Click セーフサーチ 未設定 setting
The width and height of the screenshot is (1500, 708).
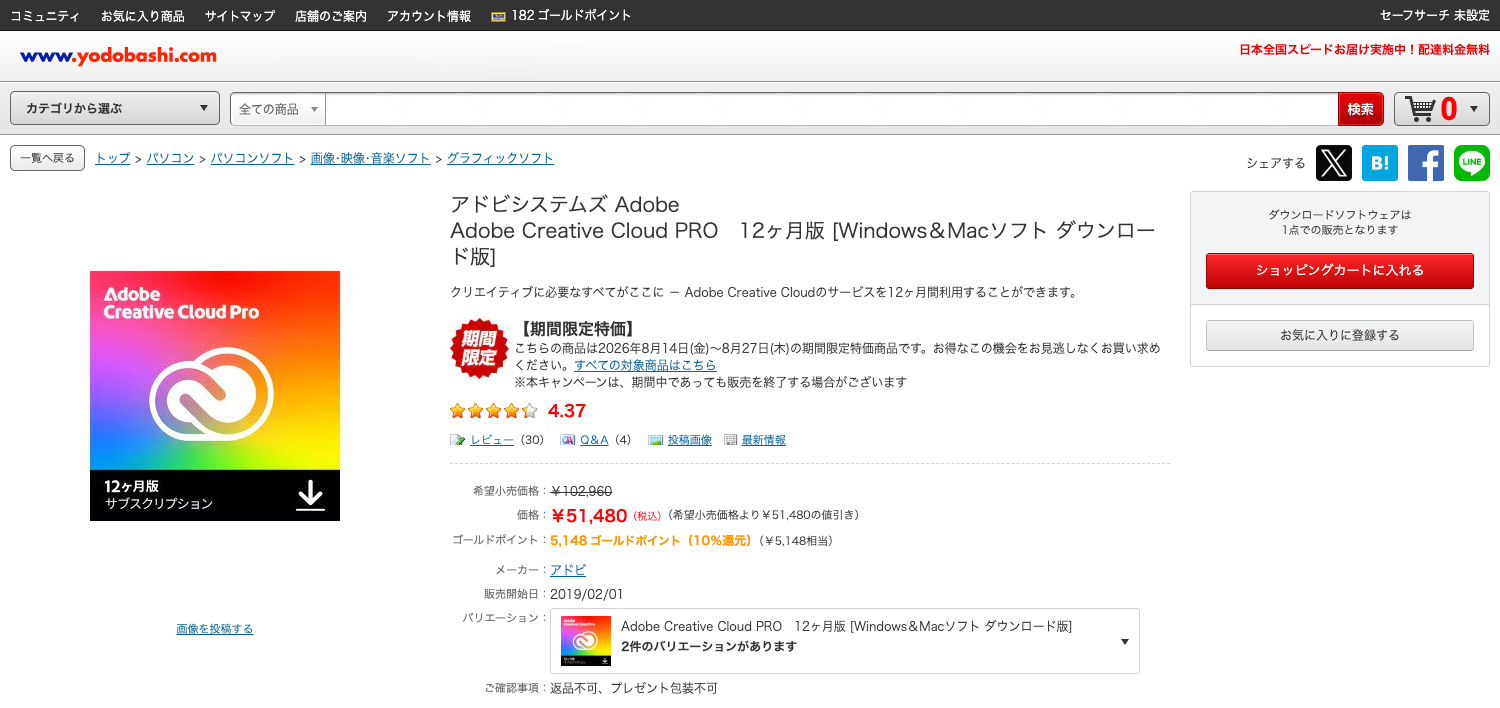point(1435,16)
